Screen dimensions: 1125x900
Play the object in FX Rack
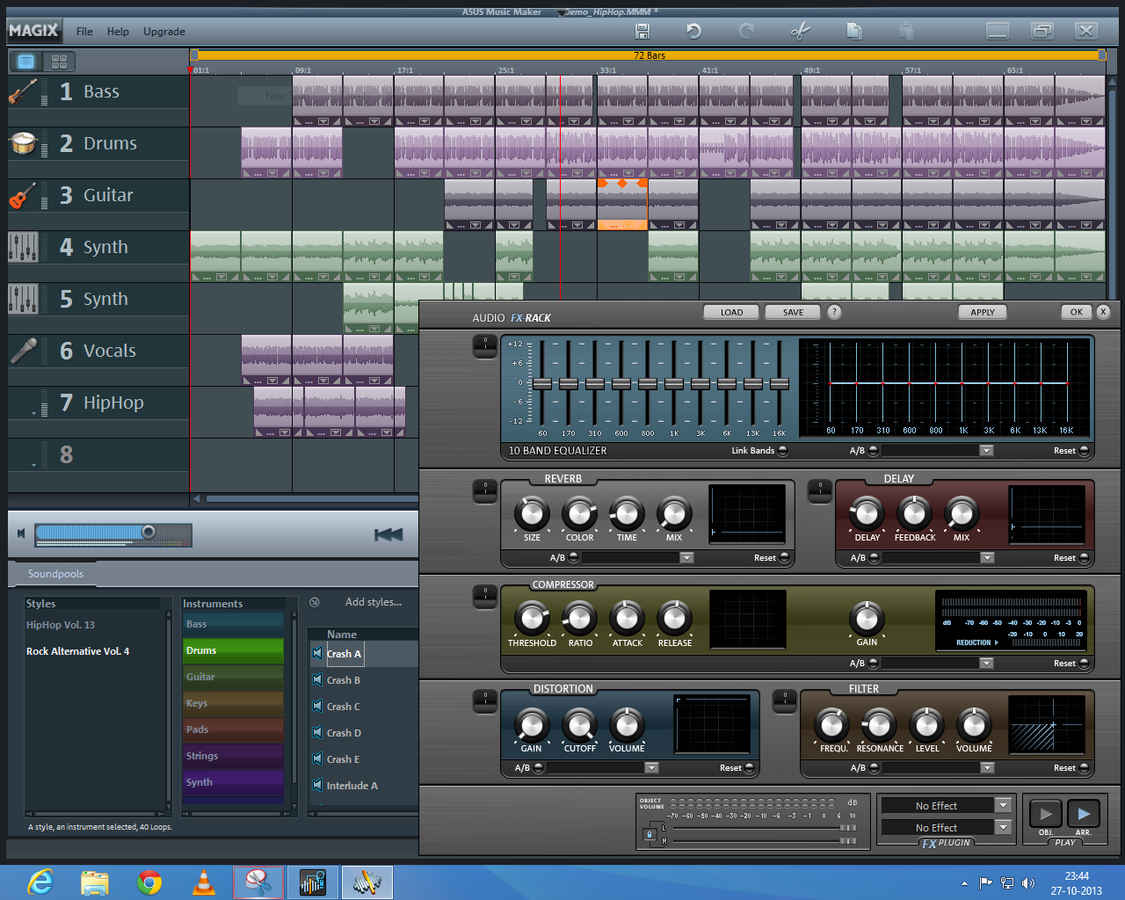1045,814
